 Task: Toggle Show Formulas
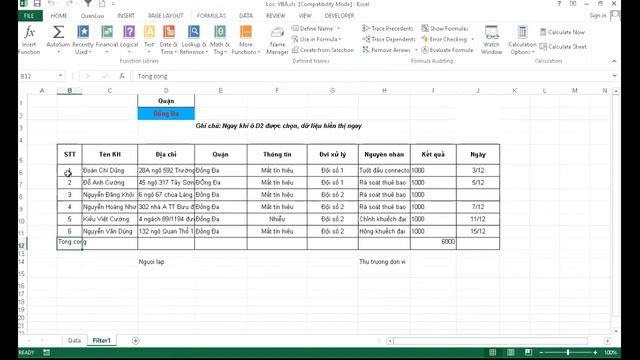click(x=444, y=29)
